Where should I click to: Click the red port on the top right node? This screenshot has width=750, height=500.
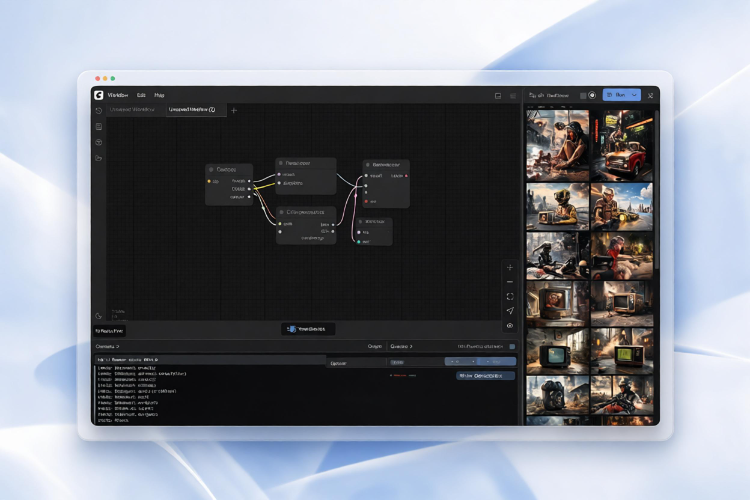click(x=366, y=201)
